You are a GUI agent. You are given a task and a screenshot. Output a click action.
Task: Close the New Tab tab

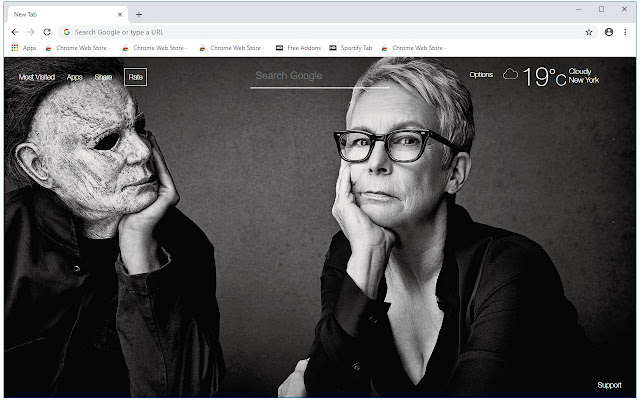pyautogui.click(x=120, y=15)
